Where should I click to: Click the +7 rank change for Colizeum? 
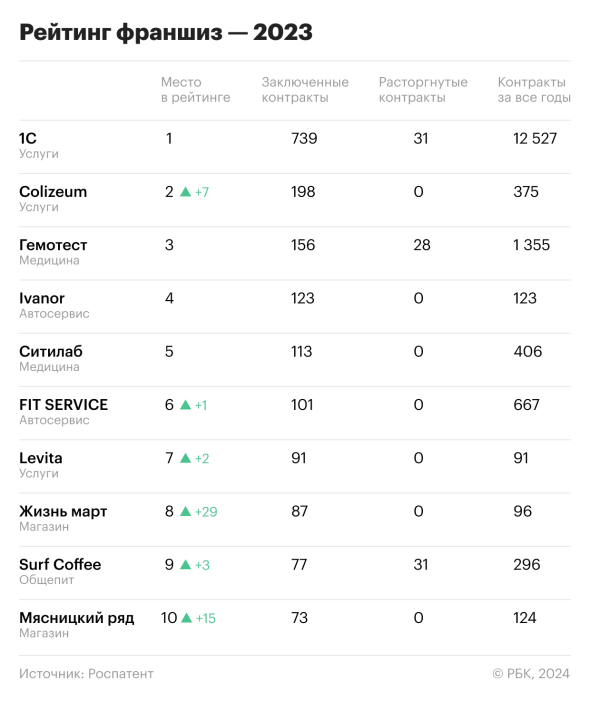coord(202,192)
